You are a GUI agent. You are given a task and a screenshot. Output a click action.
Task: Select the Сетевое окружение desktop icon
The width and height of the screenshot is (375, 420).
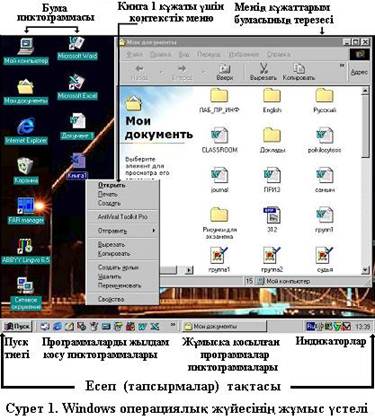(26, 293)
